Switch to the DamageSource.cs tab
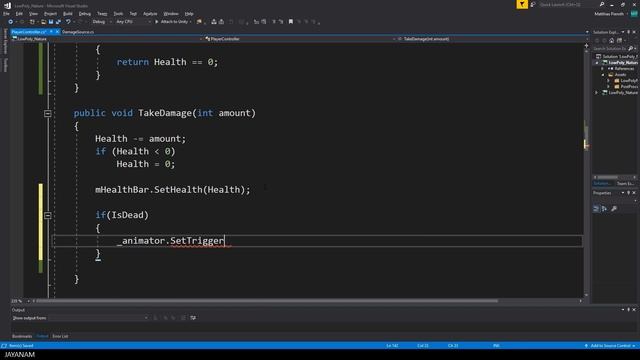The height and width of the screenshot is (360, 640). coord(78,31)
